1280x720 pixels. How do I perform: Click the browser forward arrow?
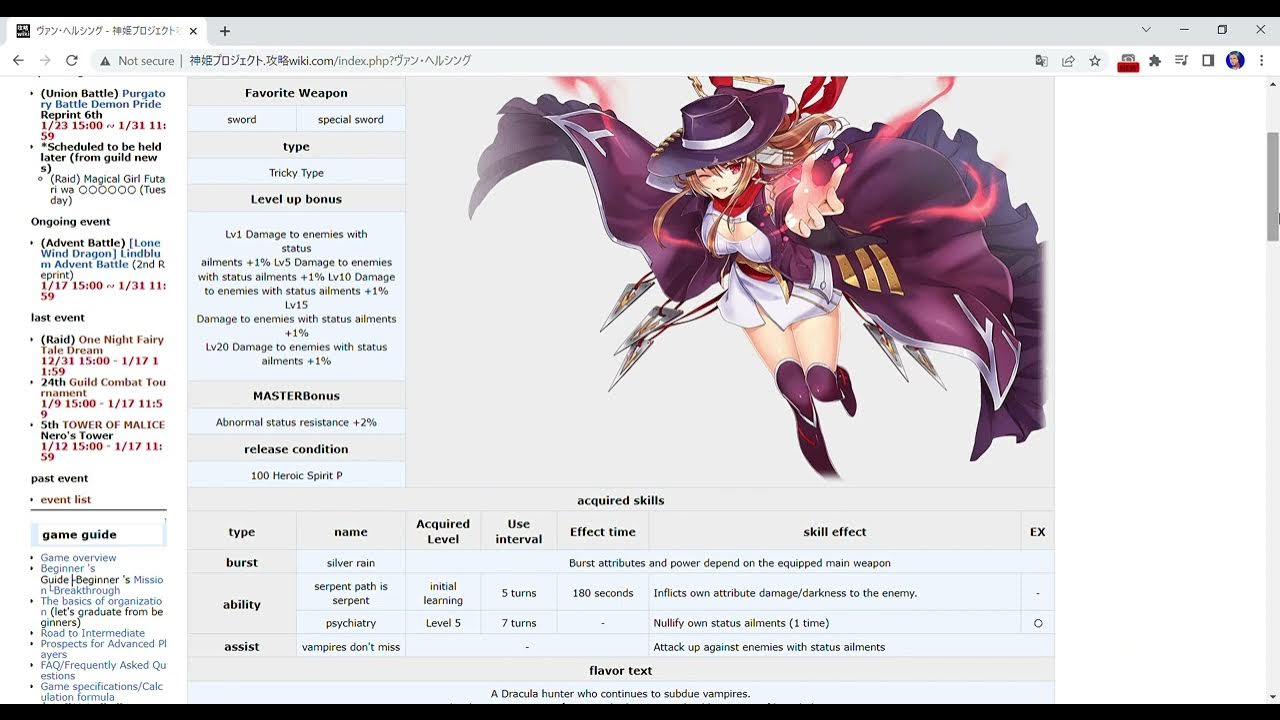point(45,61)
